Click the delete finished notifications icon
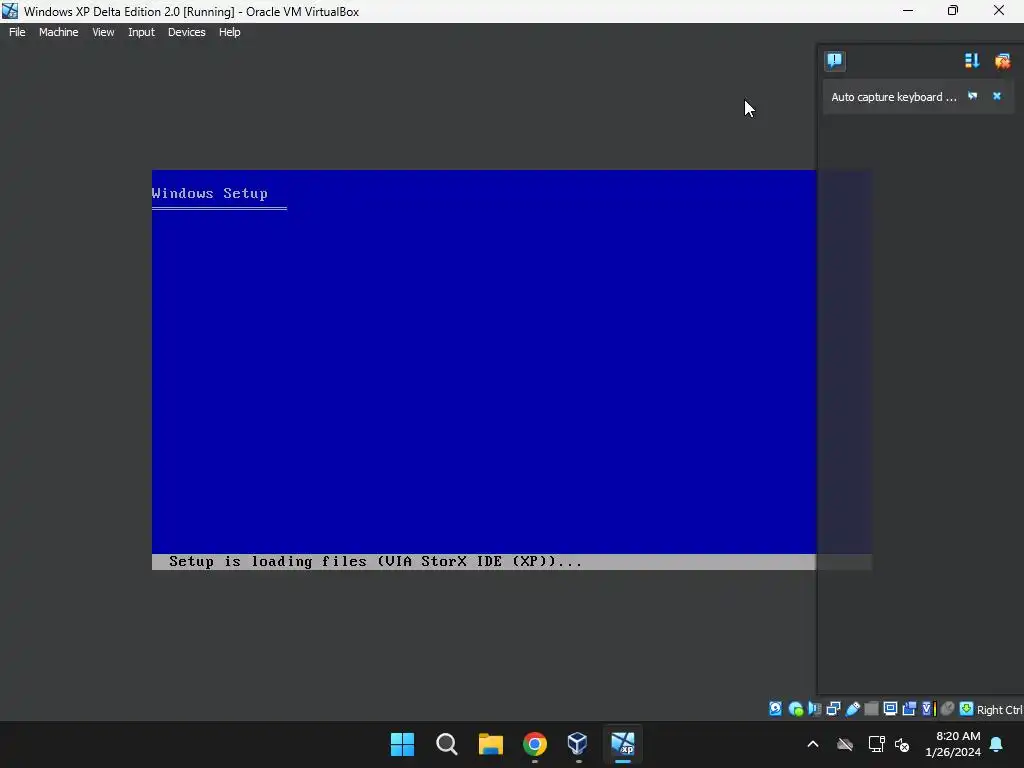Viewport: 1024px width, 768px height. (1002, 61)
